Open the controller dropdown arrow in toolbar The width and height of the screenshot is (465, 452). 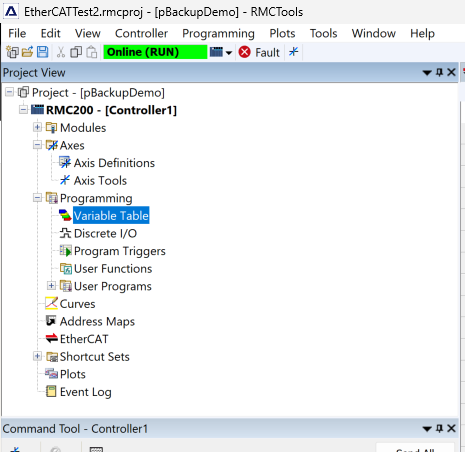coord(229,53)
